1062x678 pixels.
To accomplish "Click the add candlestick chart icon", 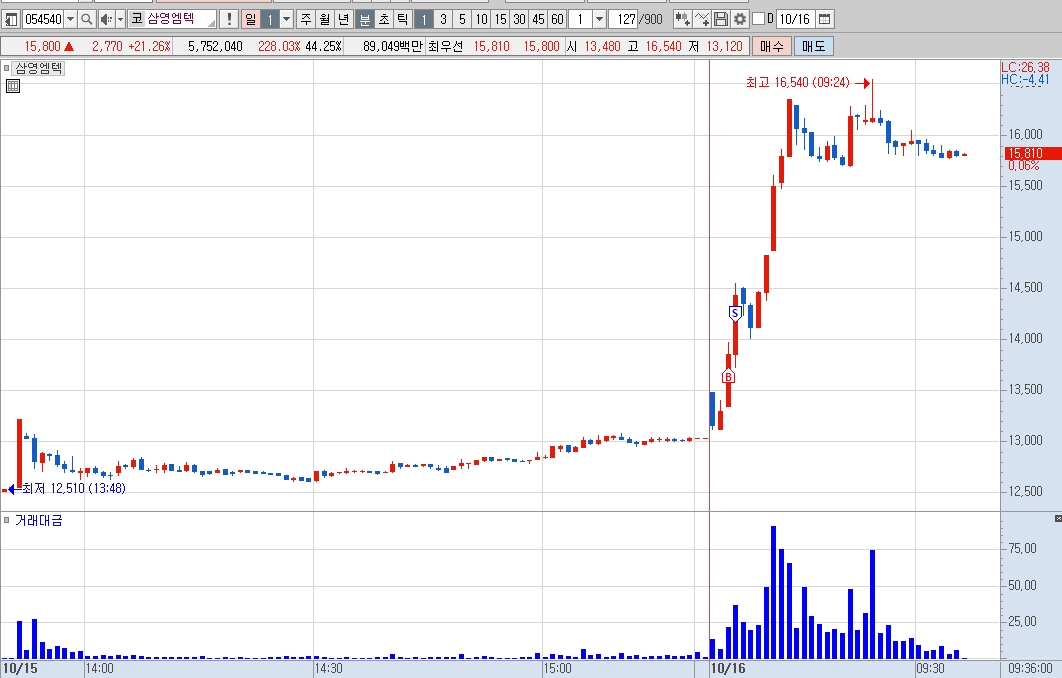I will (x=683, y=19).
